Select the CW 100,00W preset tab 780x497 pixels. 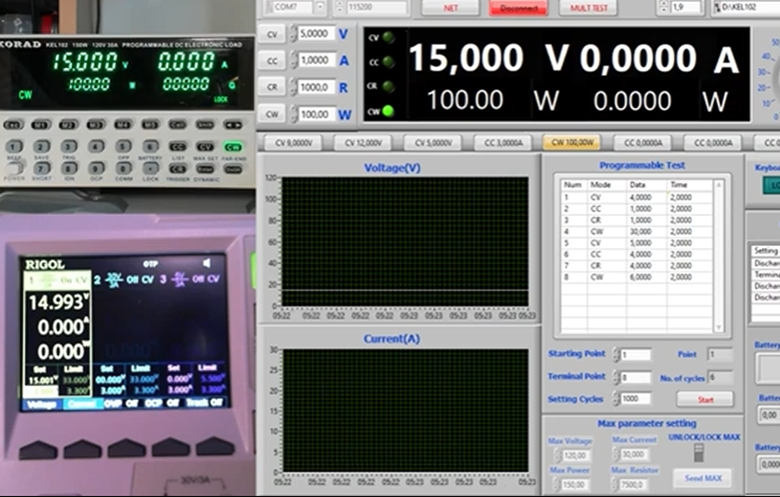pos(572,143)
